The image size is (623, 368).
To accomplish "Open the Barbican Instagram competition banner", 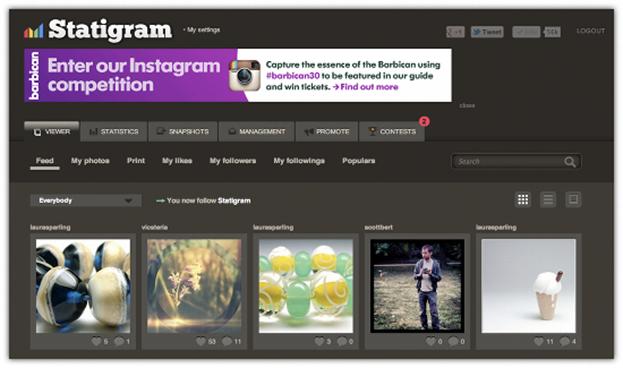I will click(238, 75).
